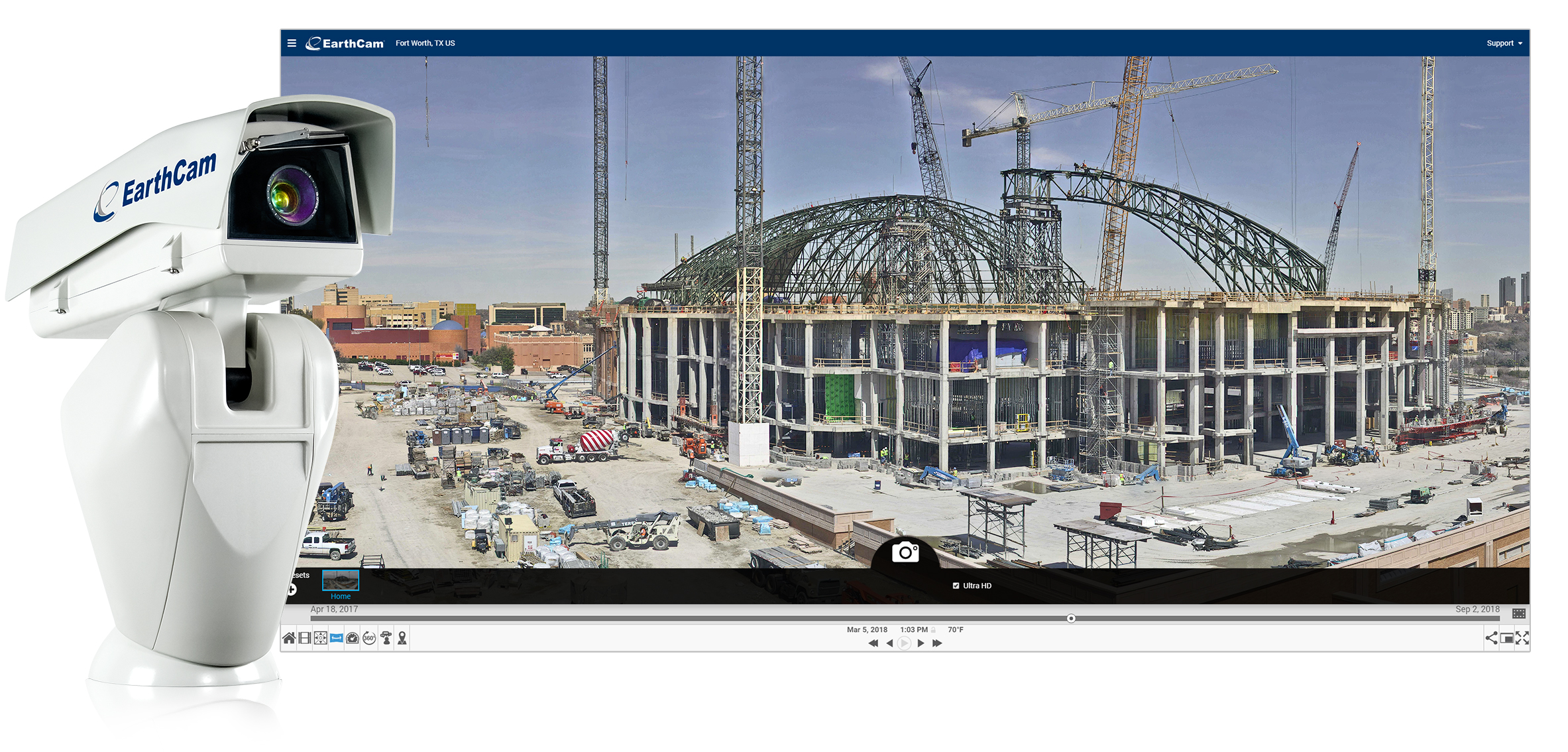Open the calendar grid icon
The image size is (1568, 752).
tap(1519, 613)
